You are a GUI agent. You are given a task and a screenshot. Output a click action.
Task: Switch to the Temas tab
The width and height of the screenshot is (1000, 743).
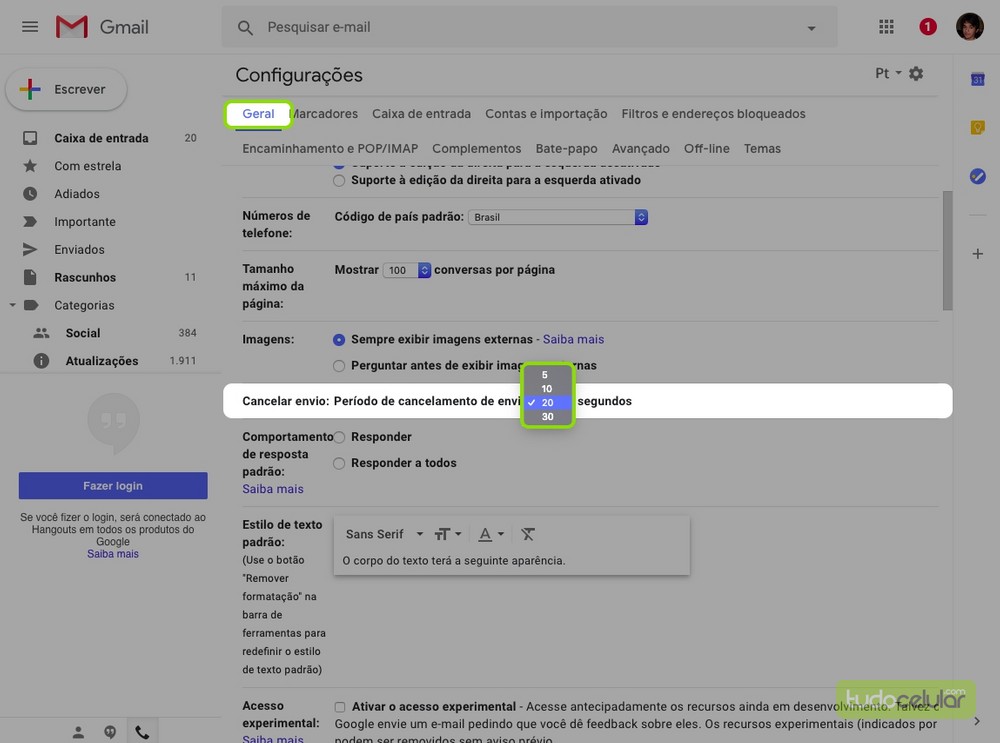click(x=762, y=149)
